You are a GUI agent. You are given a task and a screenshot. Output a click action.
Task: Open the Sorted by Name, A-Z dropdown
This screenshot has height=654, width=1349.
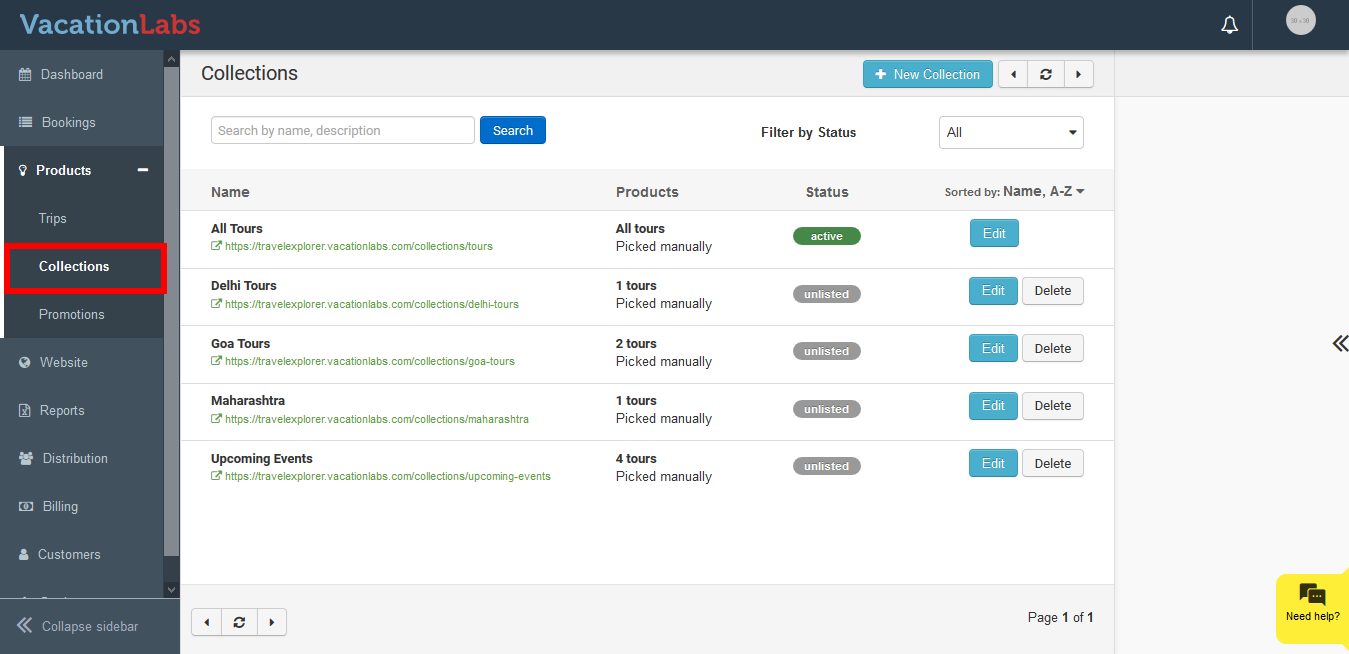(x=1015, y=192)
